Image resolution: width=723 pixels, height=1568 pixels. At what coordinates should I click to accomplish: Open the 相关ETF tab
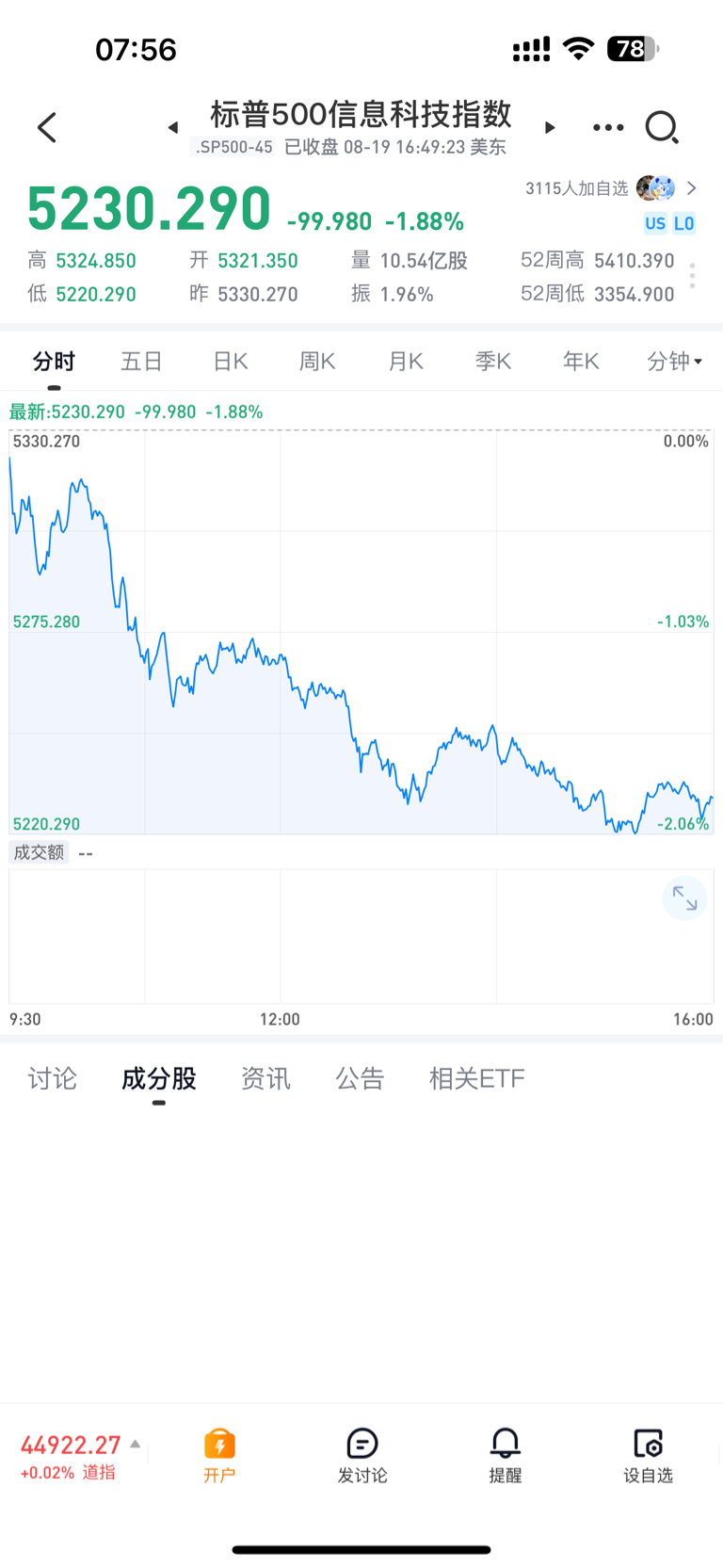[x=477, y=1078]
